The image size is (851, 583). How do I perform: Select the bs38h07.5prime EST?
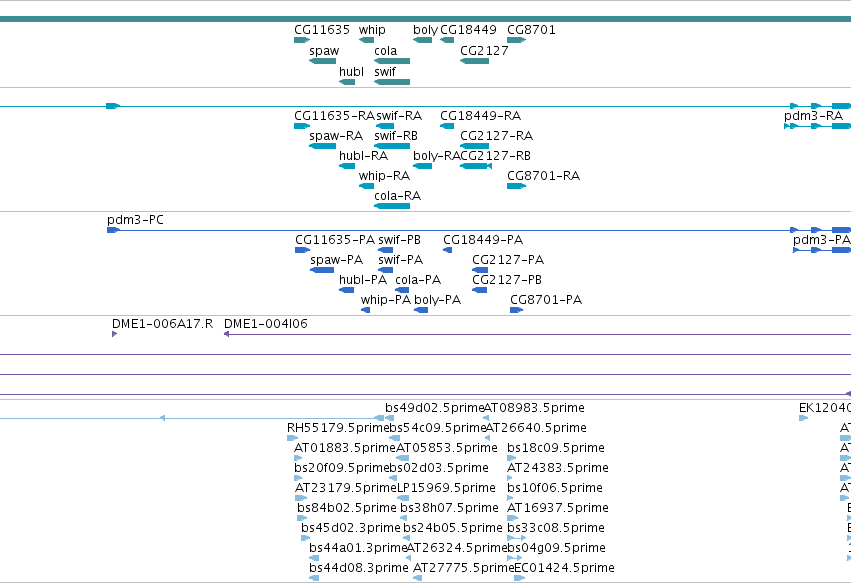[403, 519]
